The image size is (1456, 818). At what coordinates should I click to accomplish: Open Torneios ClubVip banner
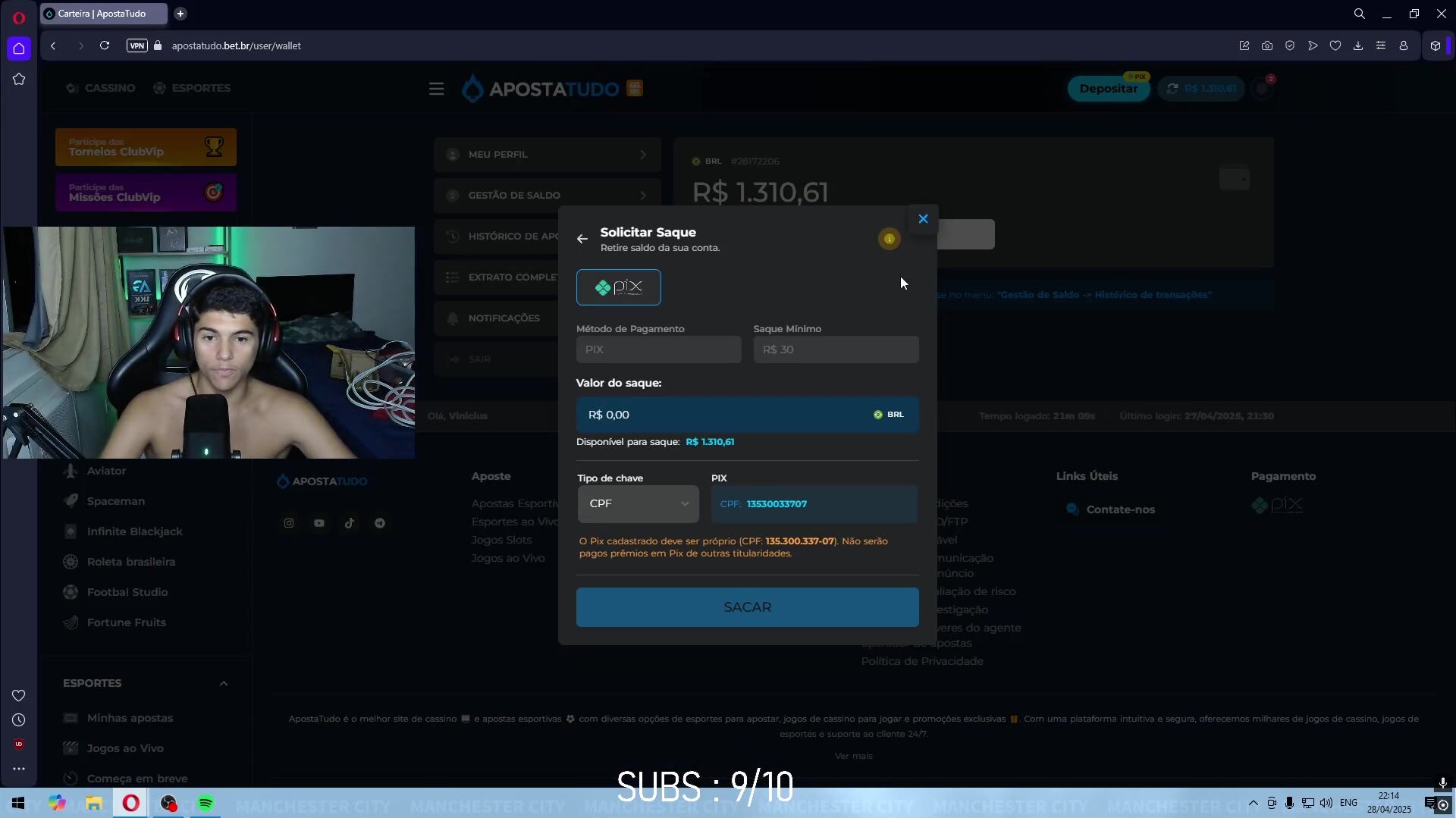pyautogui.click(x=146, y=147)
